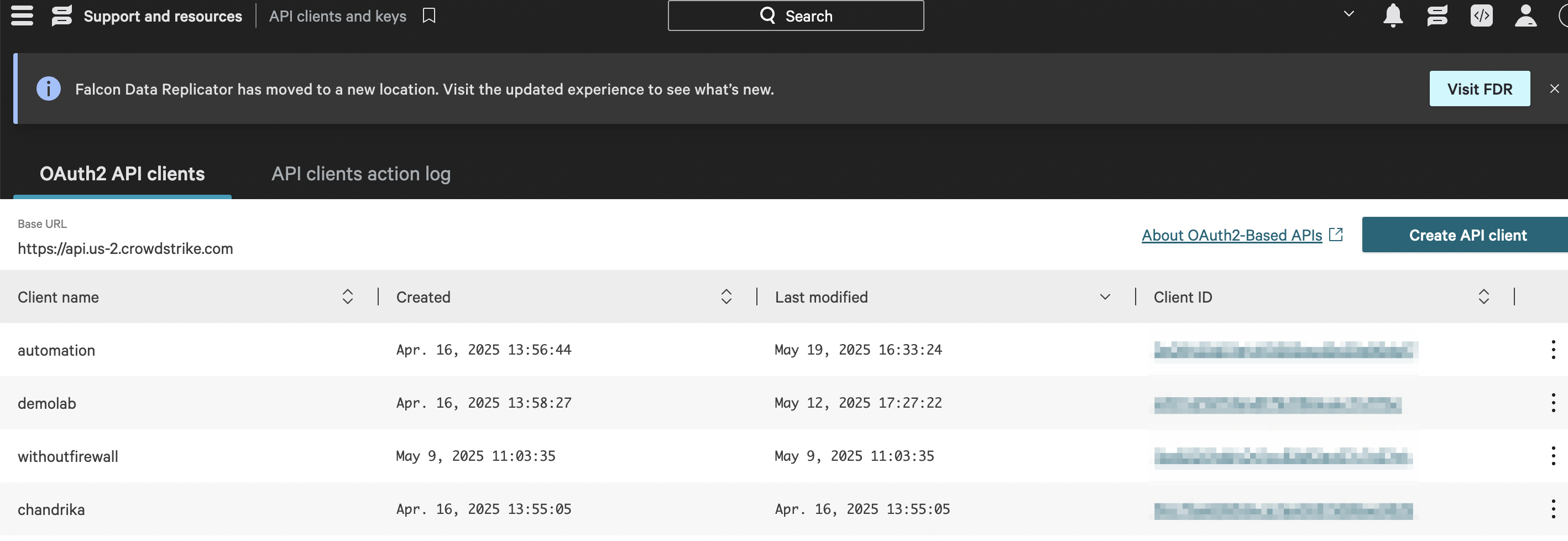Select the OAuth2 API clients tab
This screenshot has height=541, width=1568.
[122, 174]
